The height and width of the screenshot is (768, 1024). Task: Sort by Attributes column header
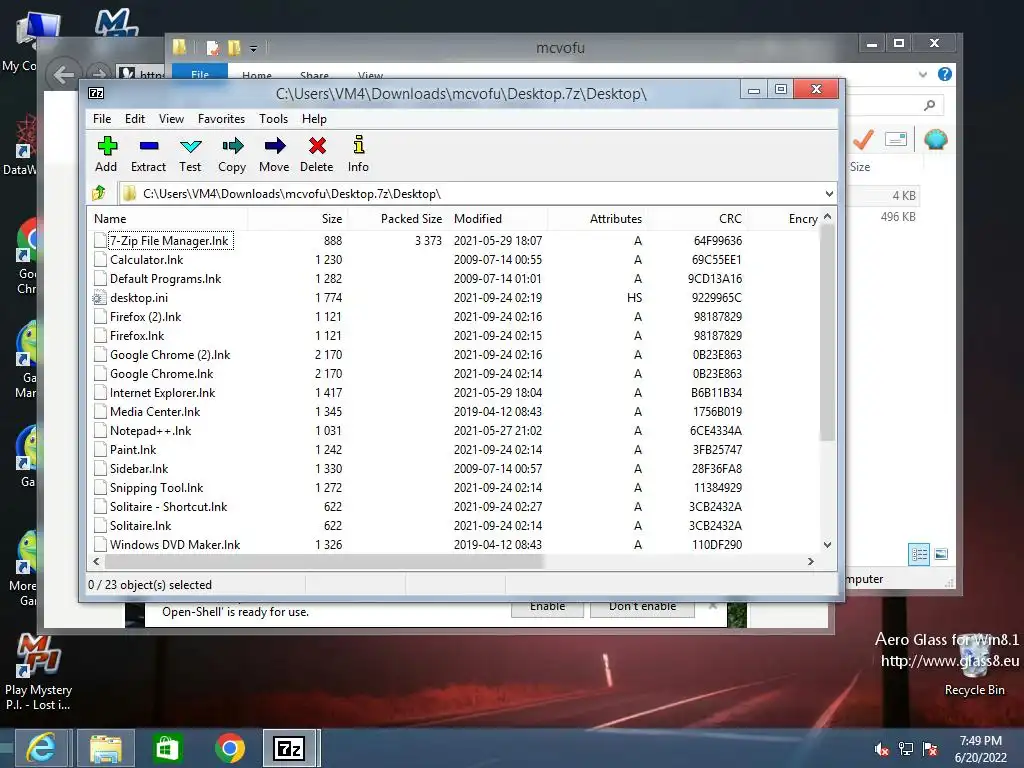[596, 219]
